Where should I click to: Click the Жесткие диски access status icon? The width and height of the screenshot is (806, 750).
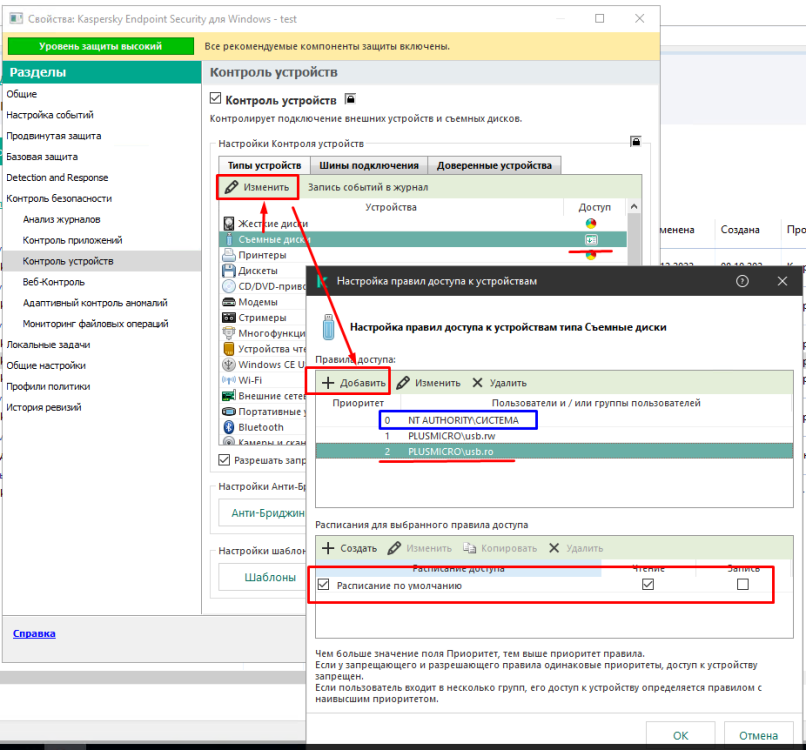(x=591, y=224)
